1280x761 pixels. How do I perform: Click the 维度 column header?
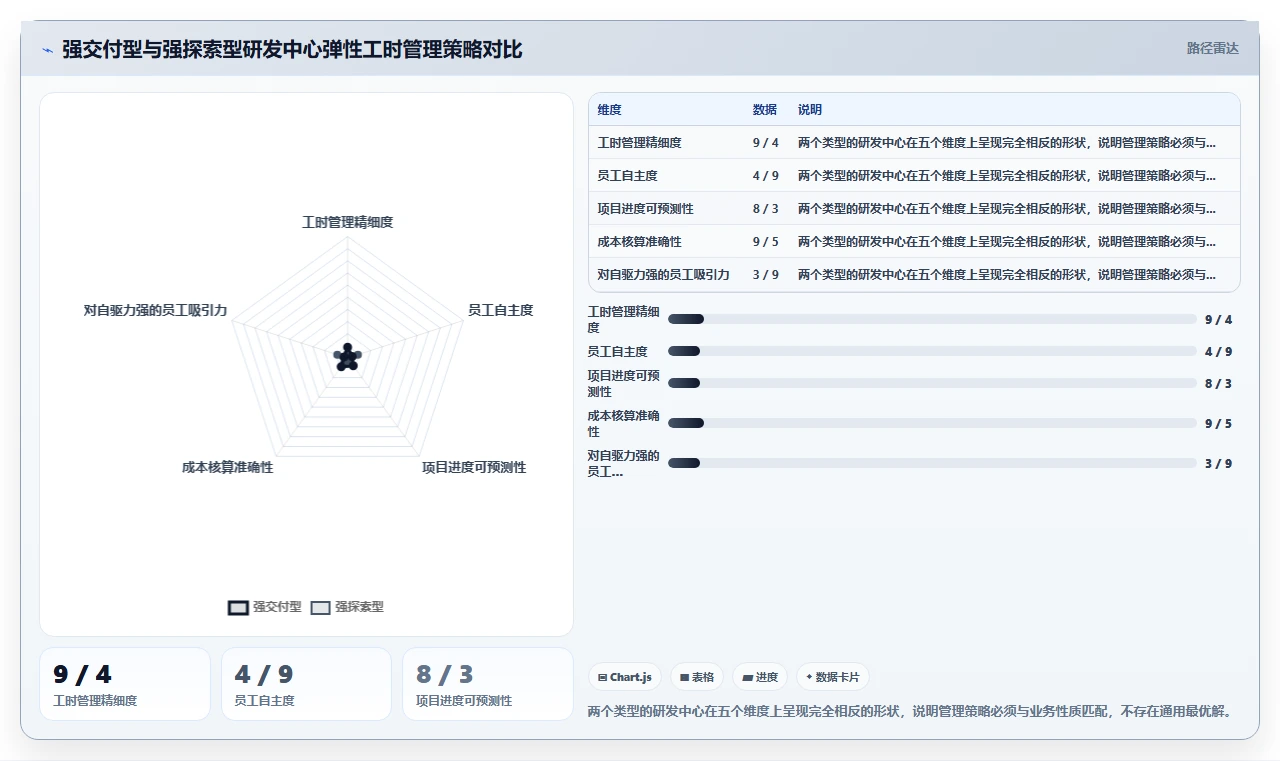[x=610, y=110]
